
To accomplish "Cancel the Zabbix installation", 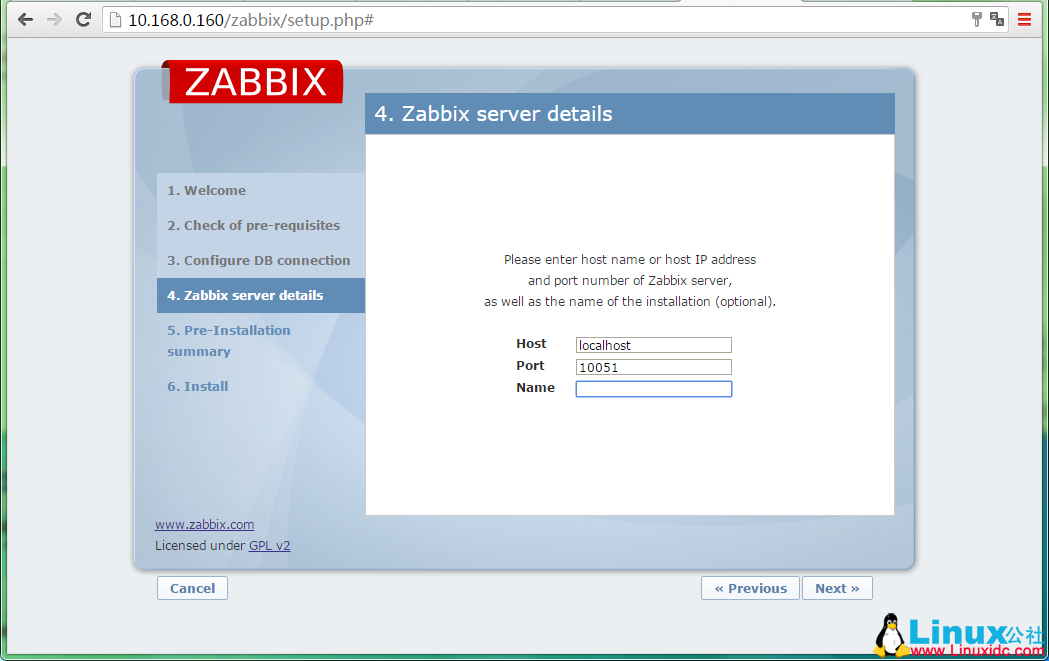I will pyautogui.click(x=192, y=588).
